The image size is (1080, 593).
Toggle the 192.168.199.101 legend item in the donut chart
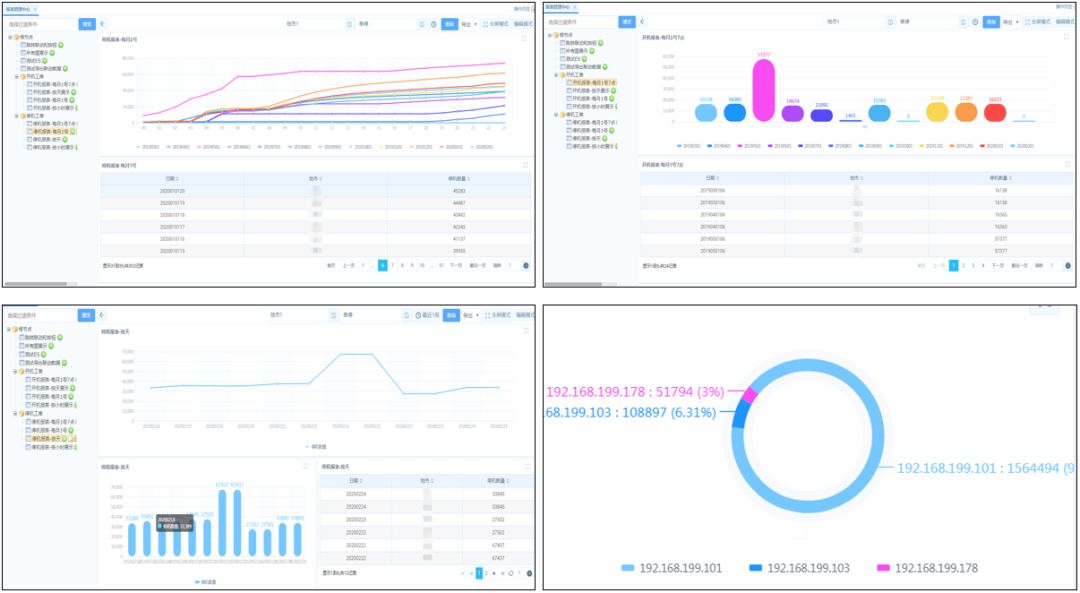coord(672,568)
